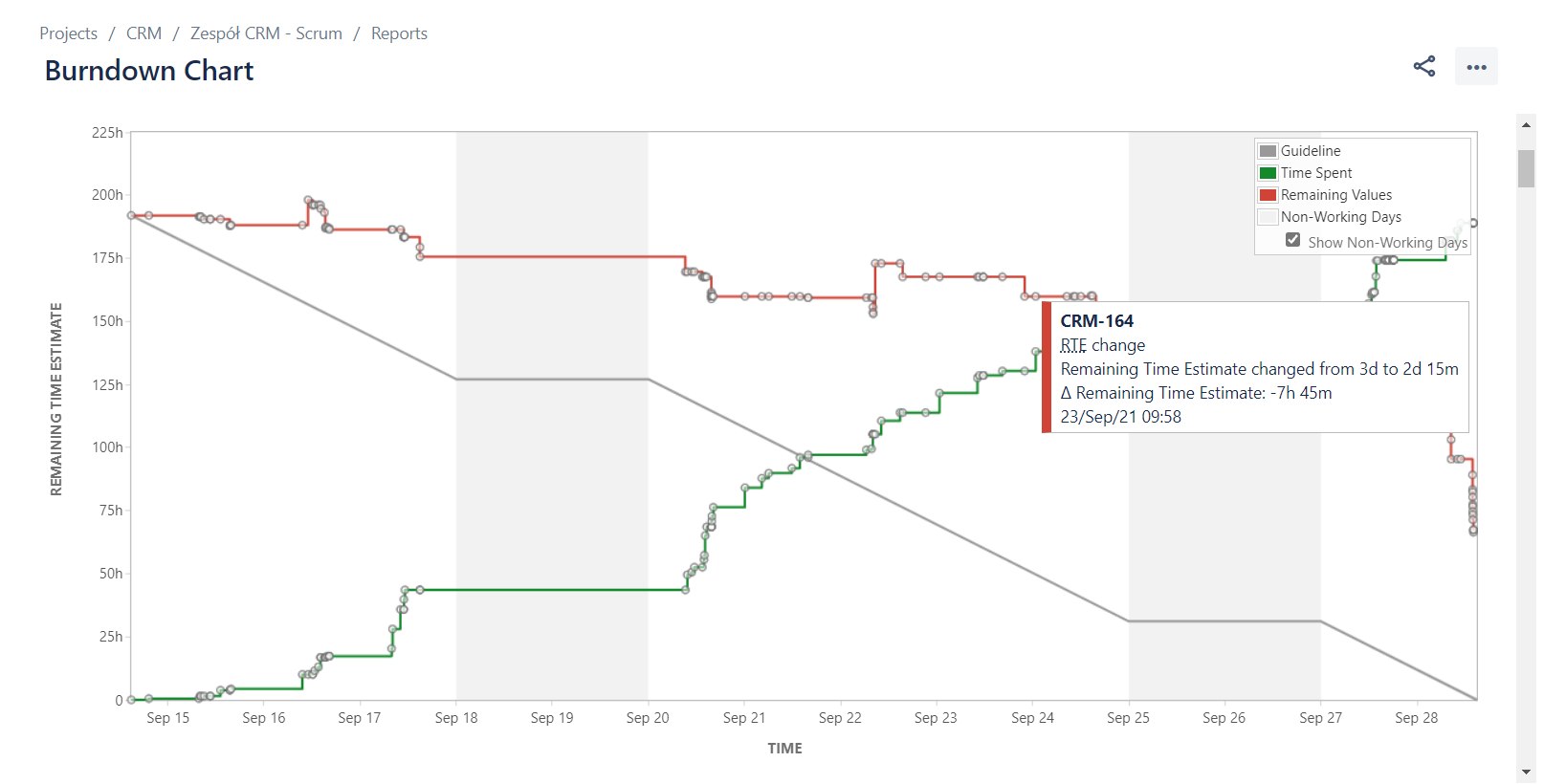Click the Time Spent green color swatch
Image resolution: width=1544 pixels, height=784 pixels.
(1267, 172)
